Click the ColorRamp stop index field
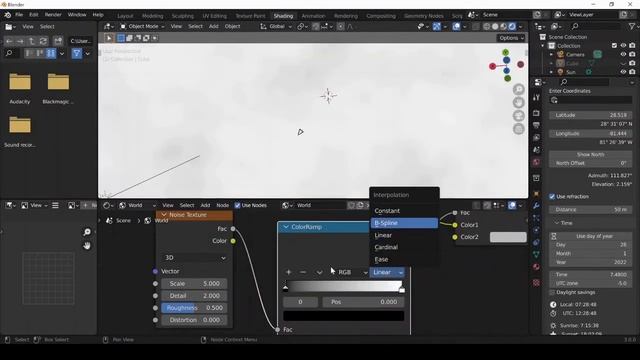 (300, 302)
